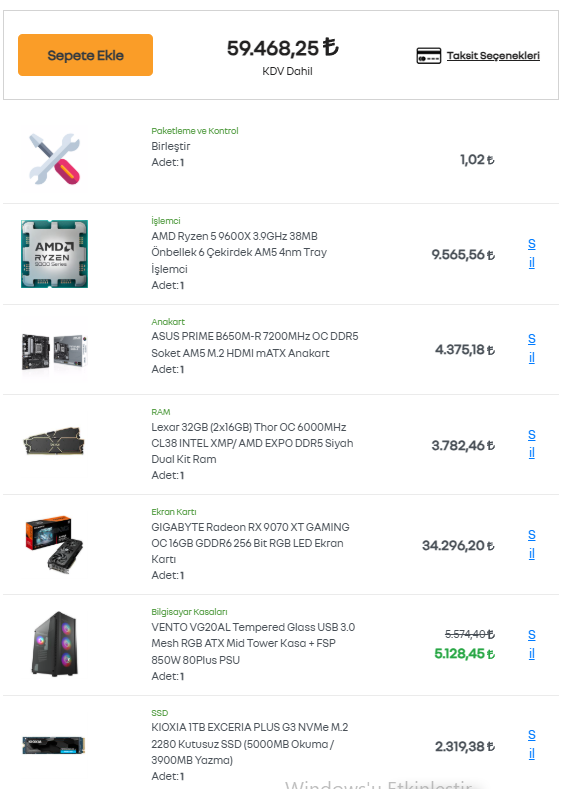The height and width of the screenshot is (789, 566).
Task: Click the orange Sepete Ekle button
Action: [86, 55]
